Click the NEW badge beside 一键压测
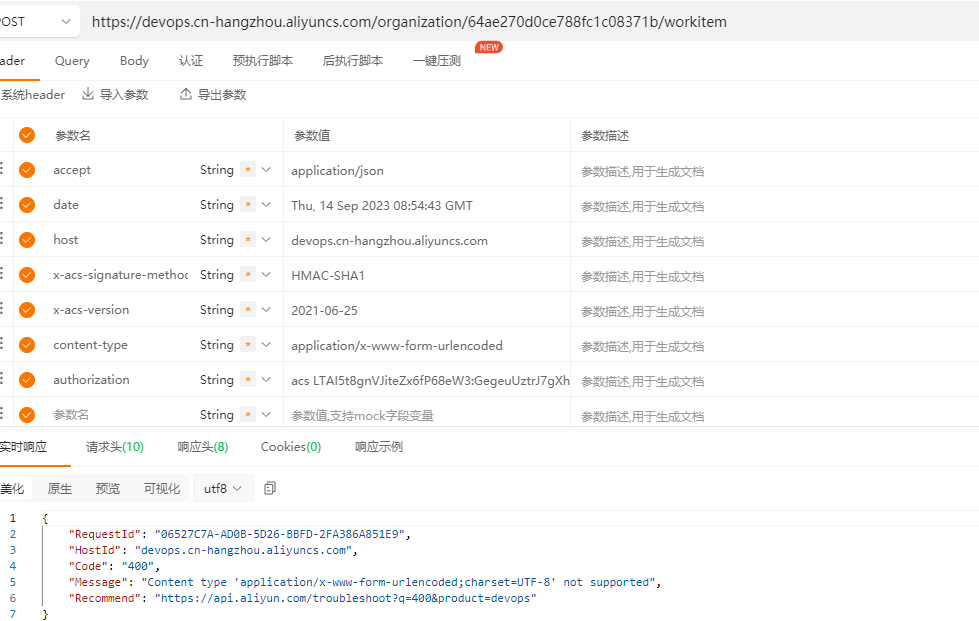The width and height of the screenshot is (979, 621). coord(489,47)
